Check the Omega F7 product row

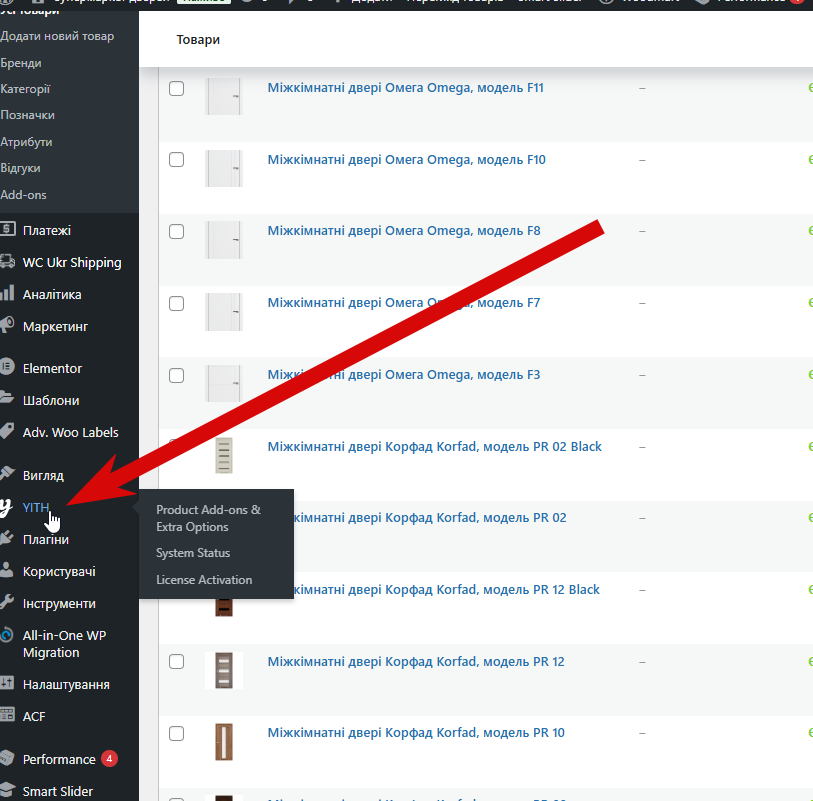point(176,303)
